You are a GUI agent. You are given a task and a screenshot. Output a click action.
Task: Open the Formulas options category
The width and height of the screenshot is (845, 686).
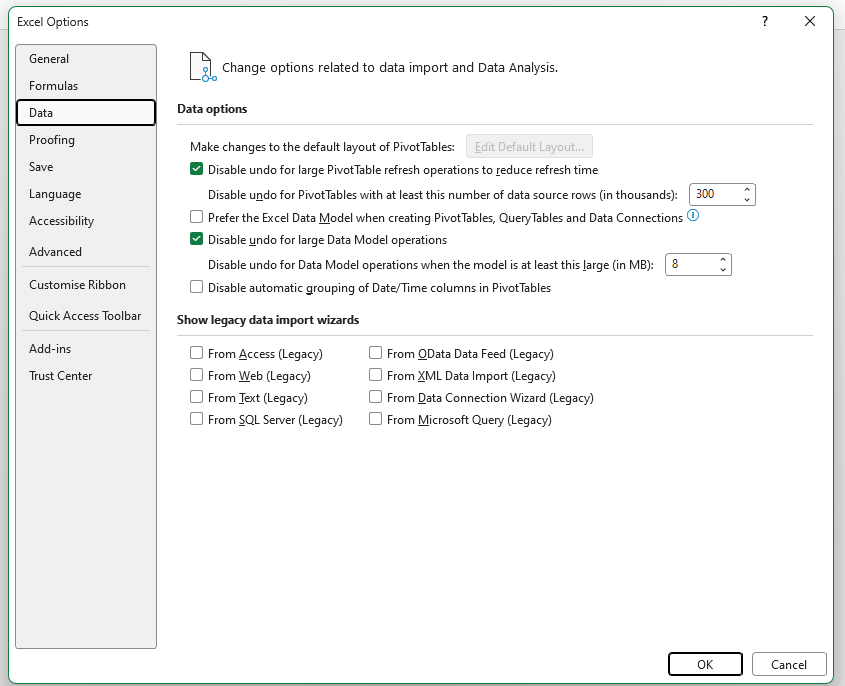(x=86, y=86)
